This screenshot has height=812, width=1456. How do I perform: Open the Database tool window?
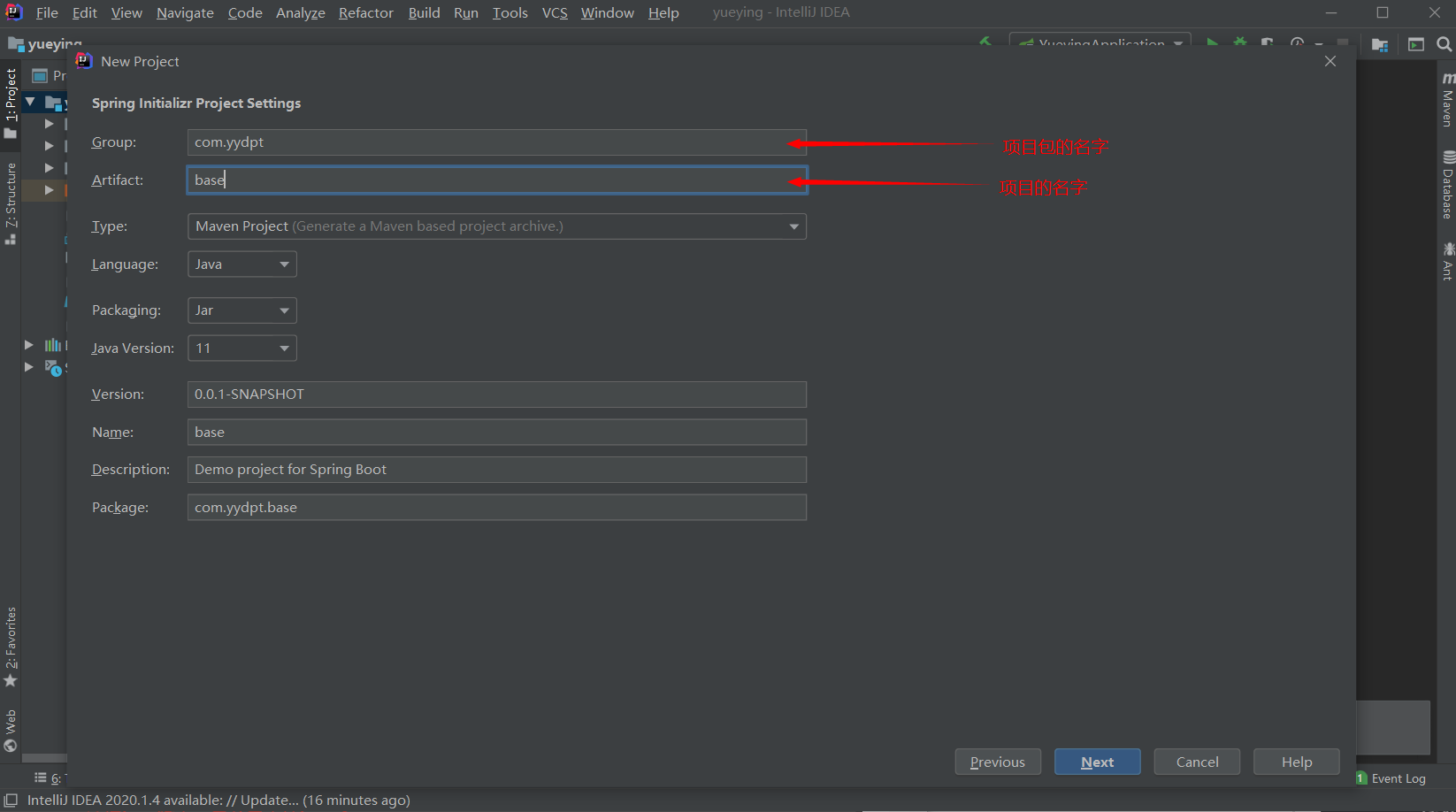pos(1447,185)
